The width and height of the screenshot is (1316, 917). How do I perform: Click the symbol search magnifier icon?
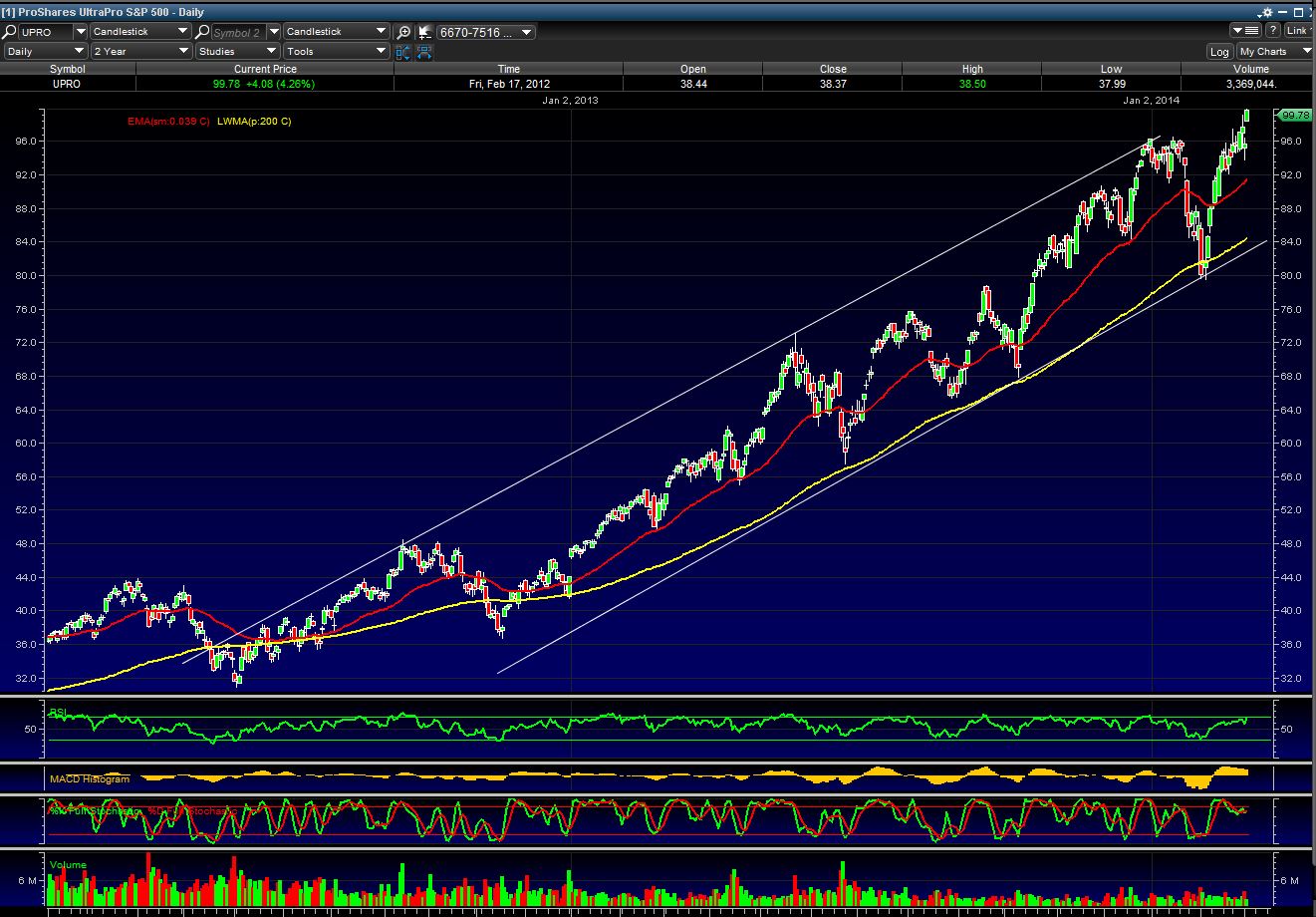pyautogui.click(x=10, y=32)
